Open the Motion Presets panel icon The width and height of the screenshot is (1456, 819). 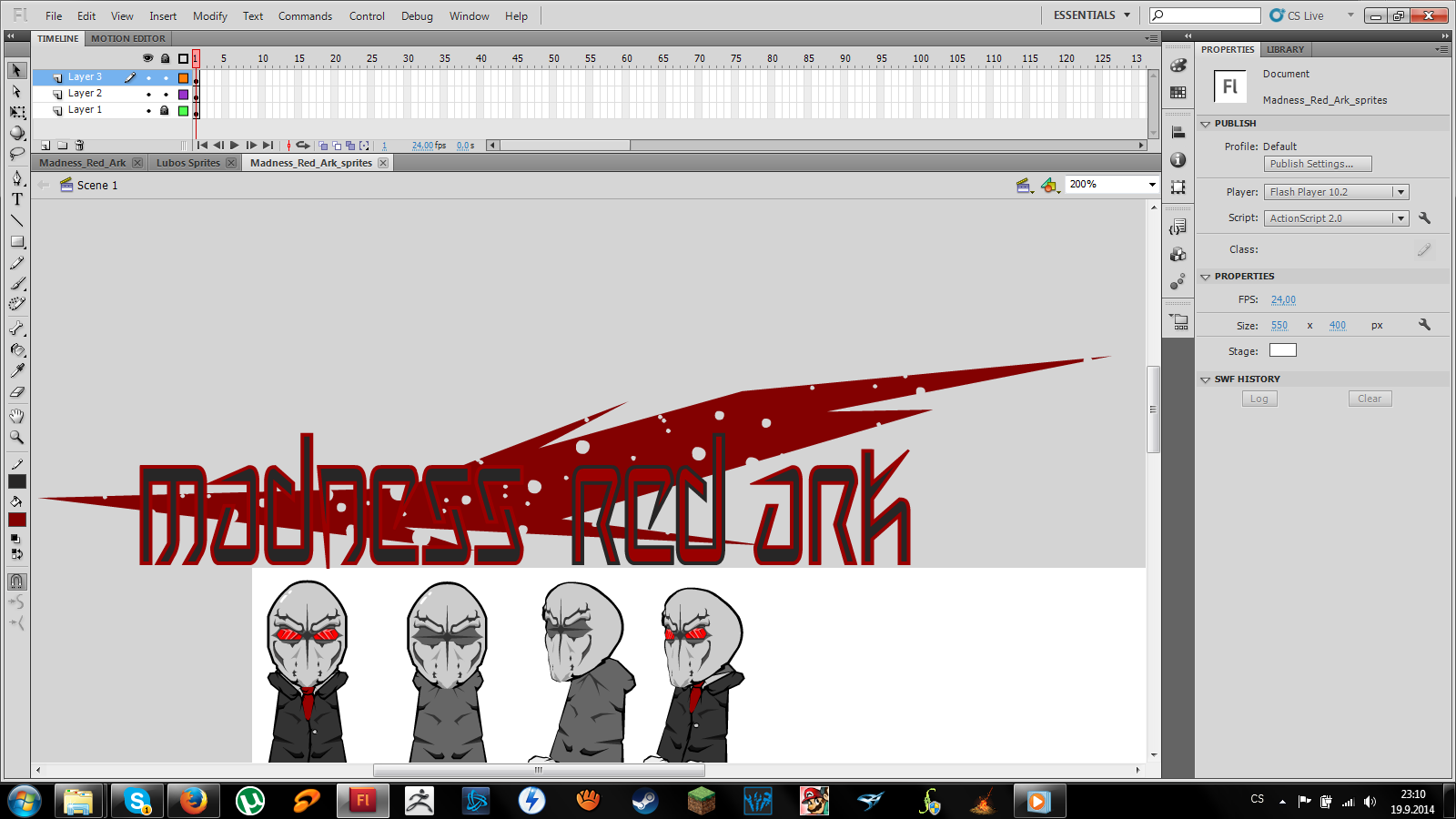(1178, 281)
